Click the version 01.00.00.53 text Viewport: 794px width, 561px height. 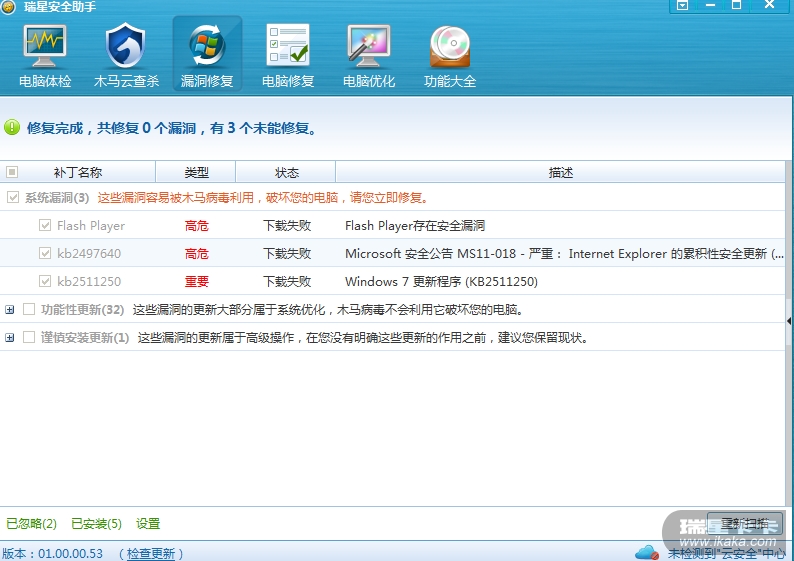[x=52, y=553]
